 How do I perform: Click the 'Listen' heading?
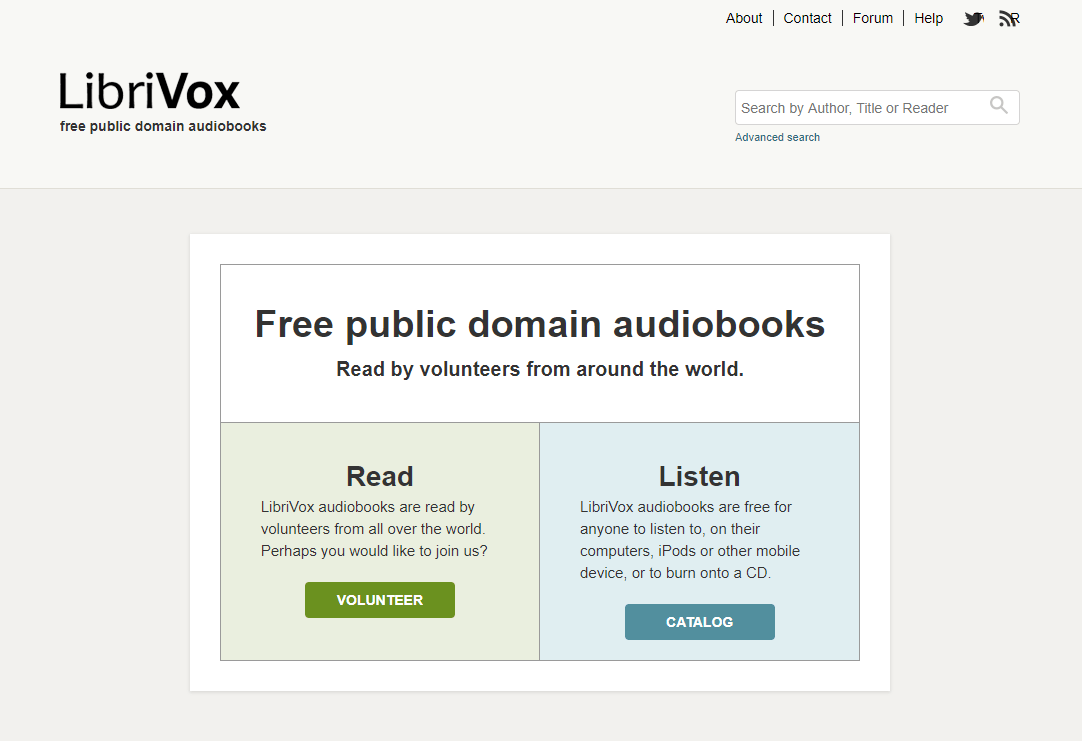699,476
